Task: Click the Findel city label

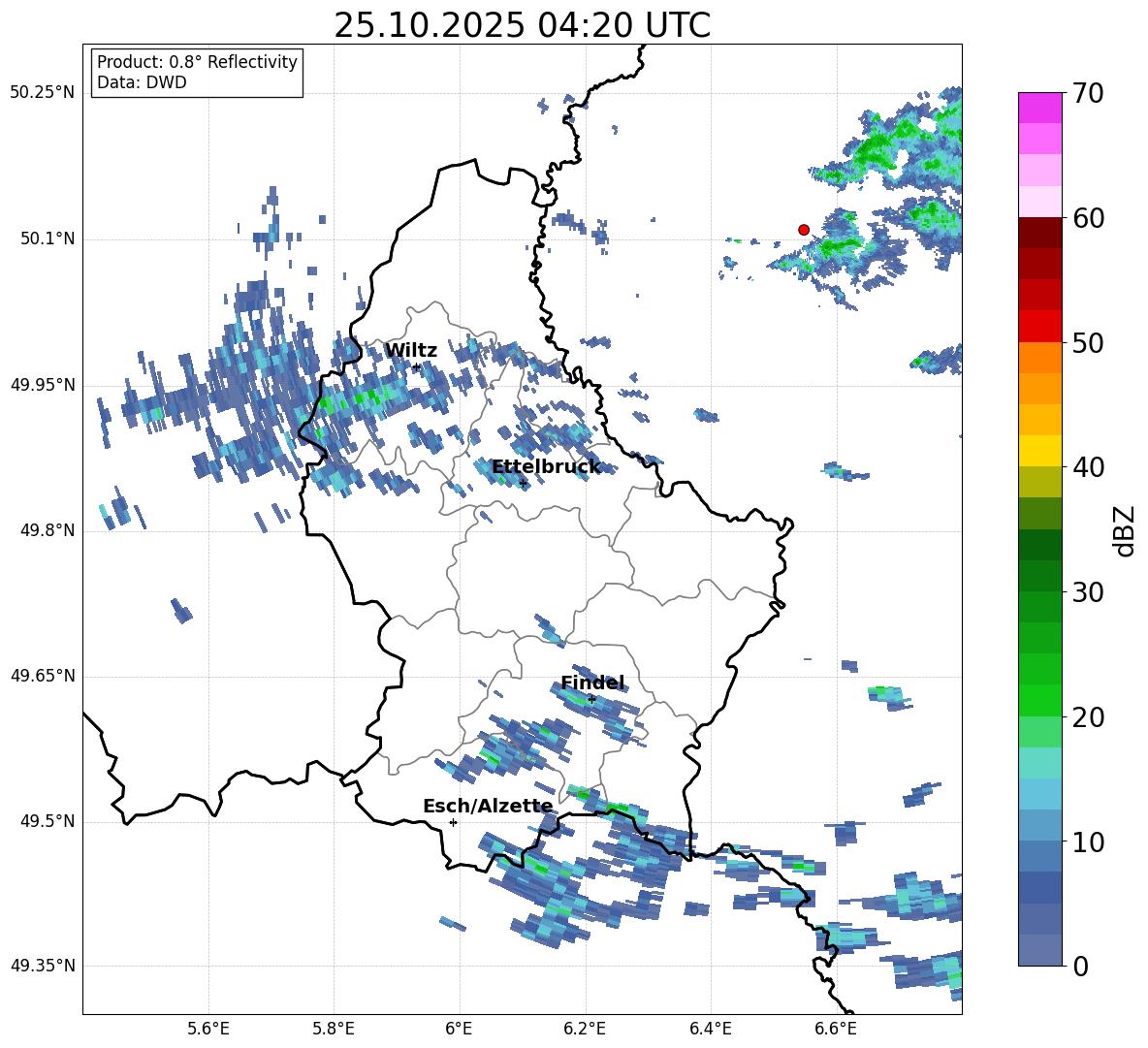Action: pos(592,683)
